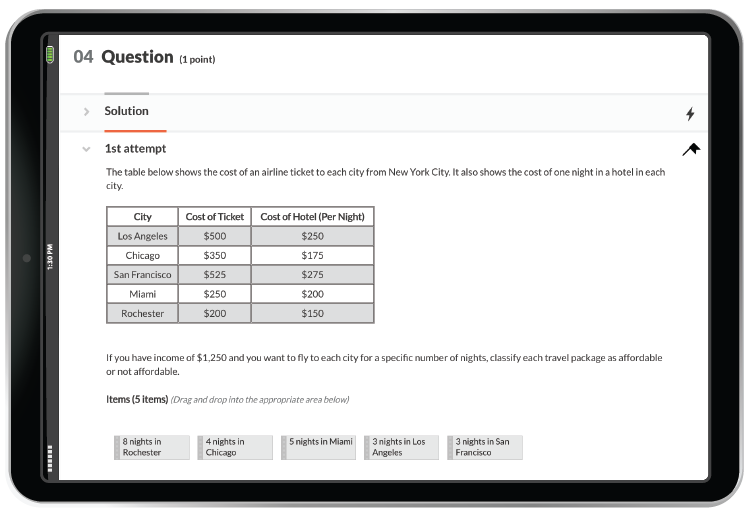Tap the green battery icon on tablet bezel

coord(49,55)
